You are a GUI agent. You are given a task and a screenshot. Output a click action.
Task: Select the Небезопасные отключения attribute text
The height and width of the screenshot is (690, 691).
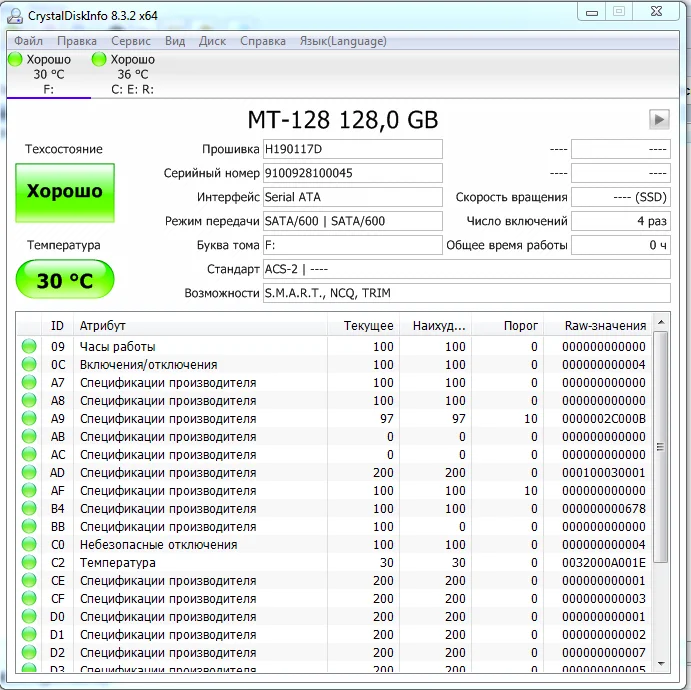click(159, 545)
